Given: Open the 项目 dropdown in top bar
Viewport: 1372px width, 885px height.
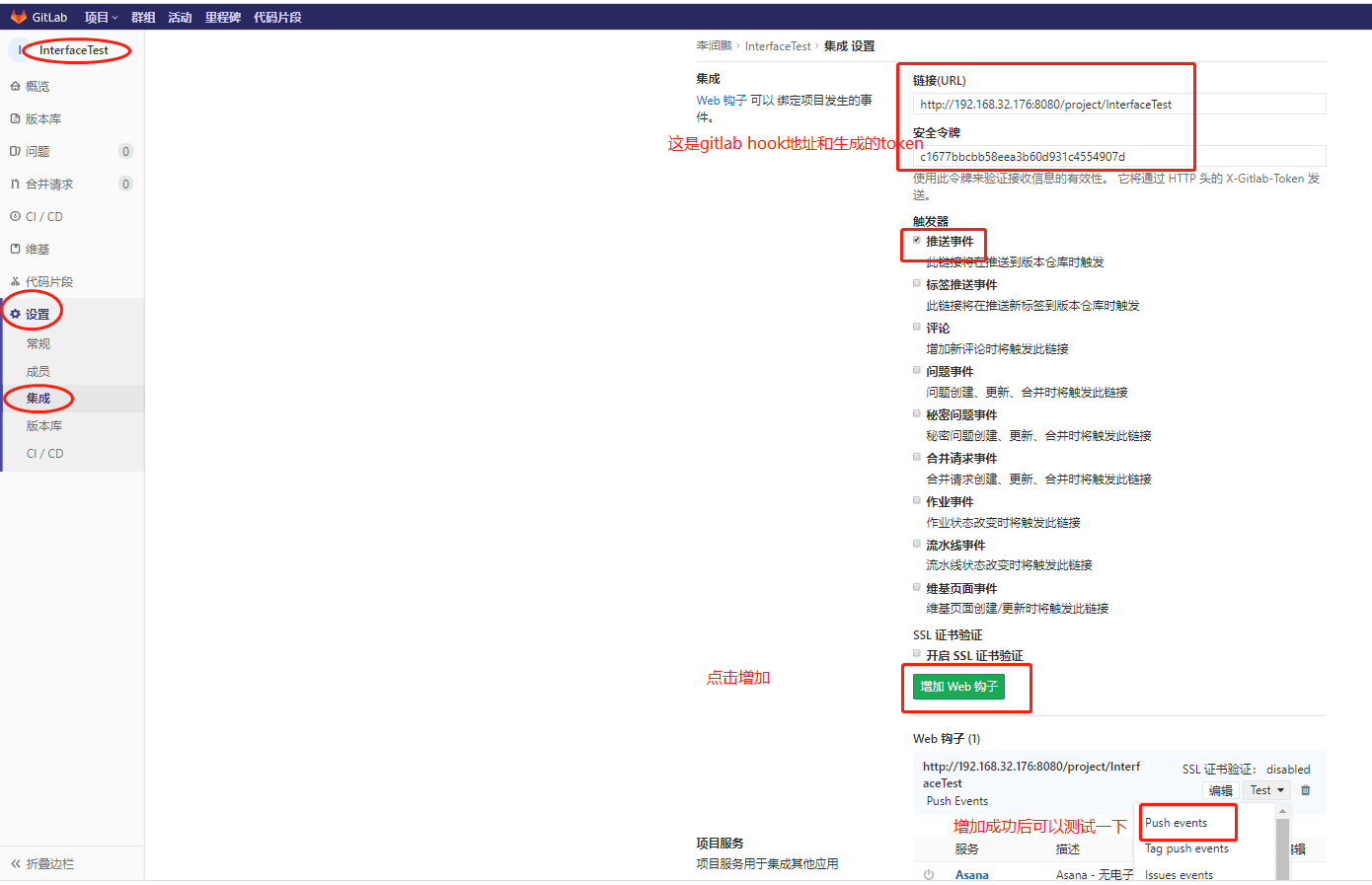Looking at the screenshot, I should tap(101, 18).
